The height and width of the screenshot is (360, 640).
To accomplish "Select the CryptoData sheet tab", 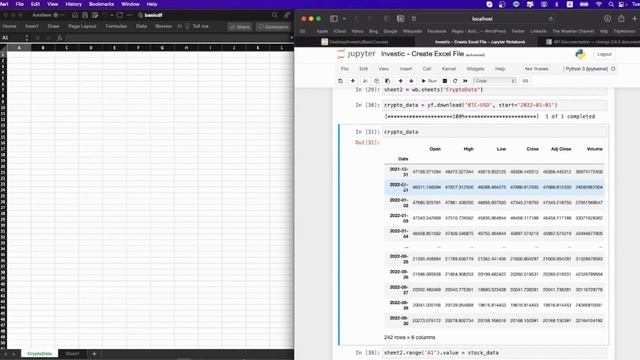I will point(40,353).
